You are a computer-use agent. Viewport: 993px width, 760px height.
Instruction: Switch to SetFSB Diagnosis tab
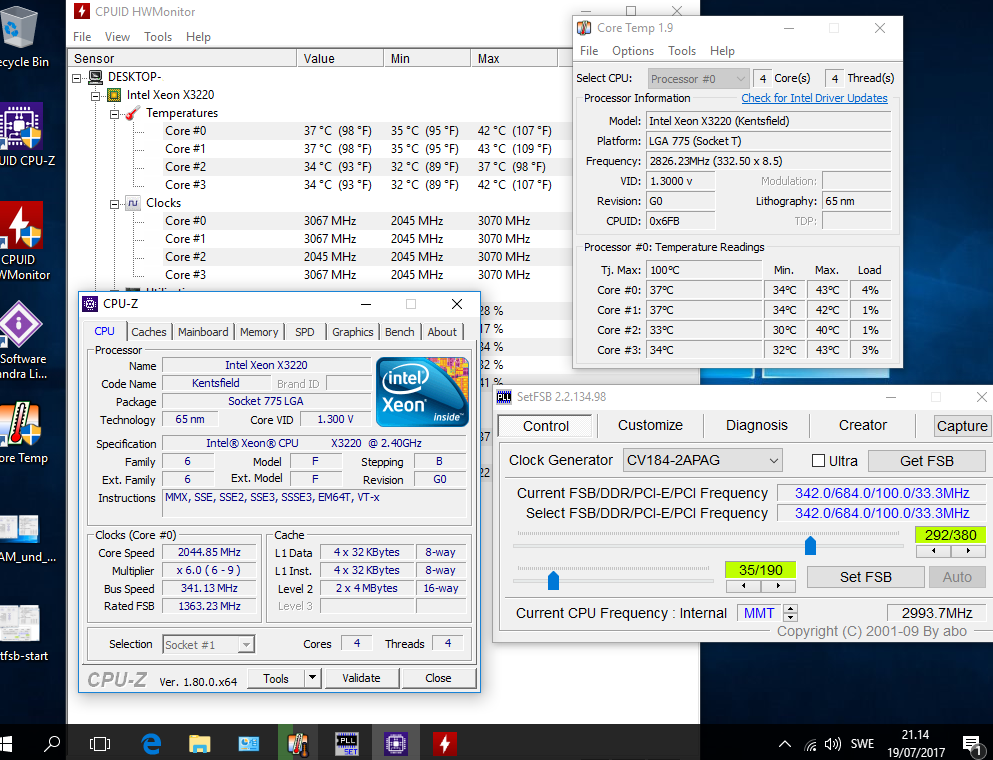757,426
